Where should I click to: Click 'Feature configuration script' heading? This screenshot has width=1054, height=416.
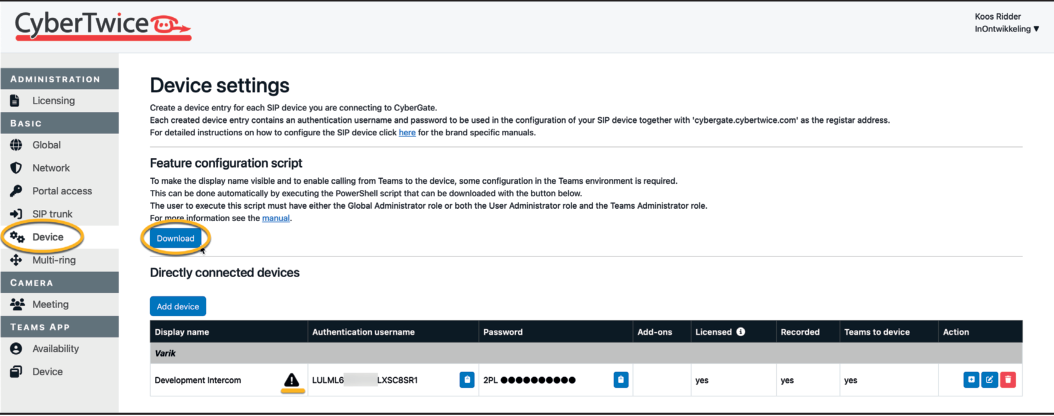(x=226, y=163)
